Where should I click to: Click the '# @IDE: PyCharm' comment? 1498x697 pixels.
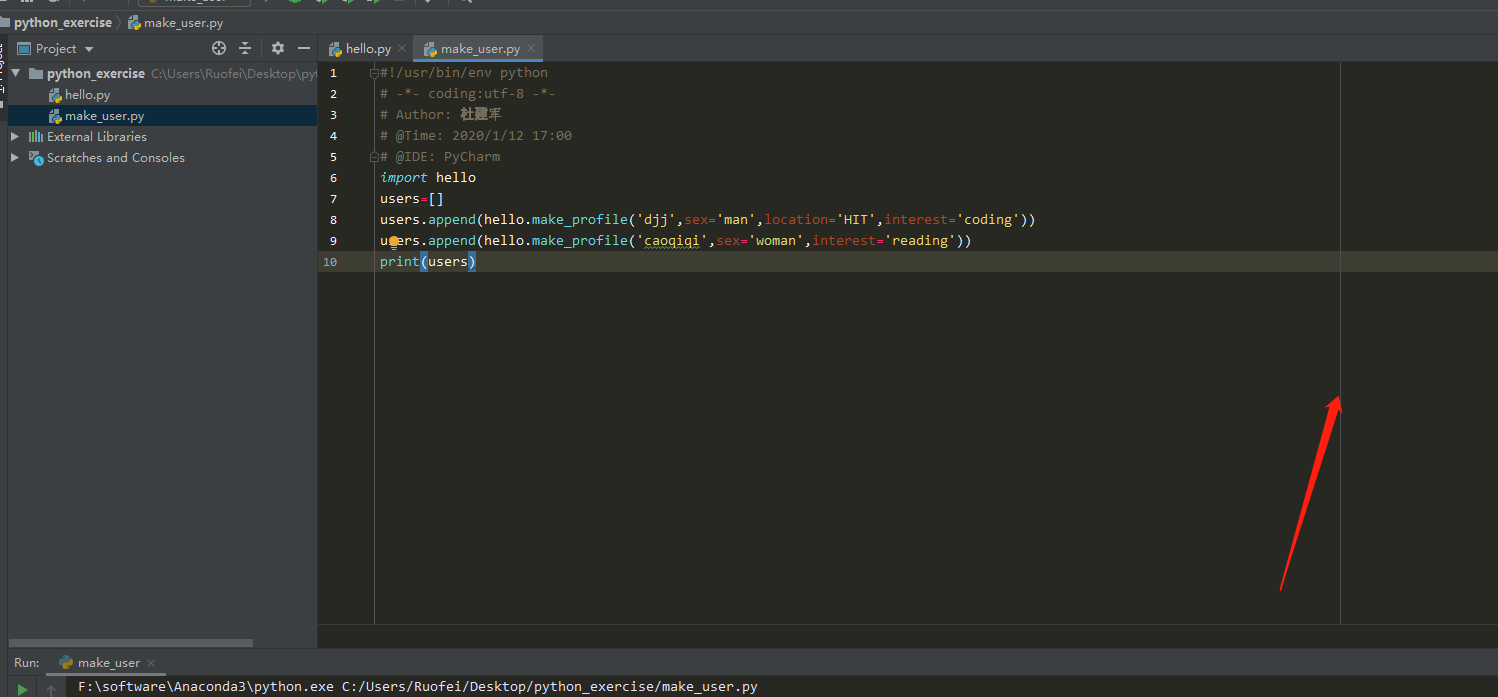tap(440, 157)
